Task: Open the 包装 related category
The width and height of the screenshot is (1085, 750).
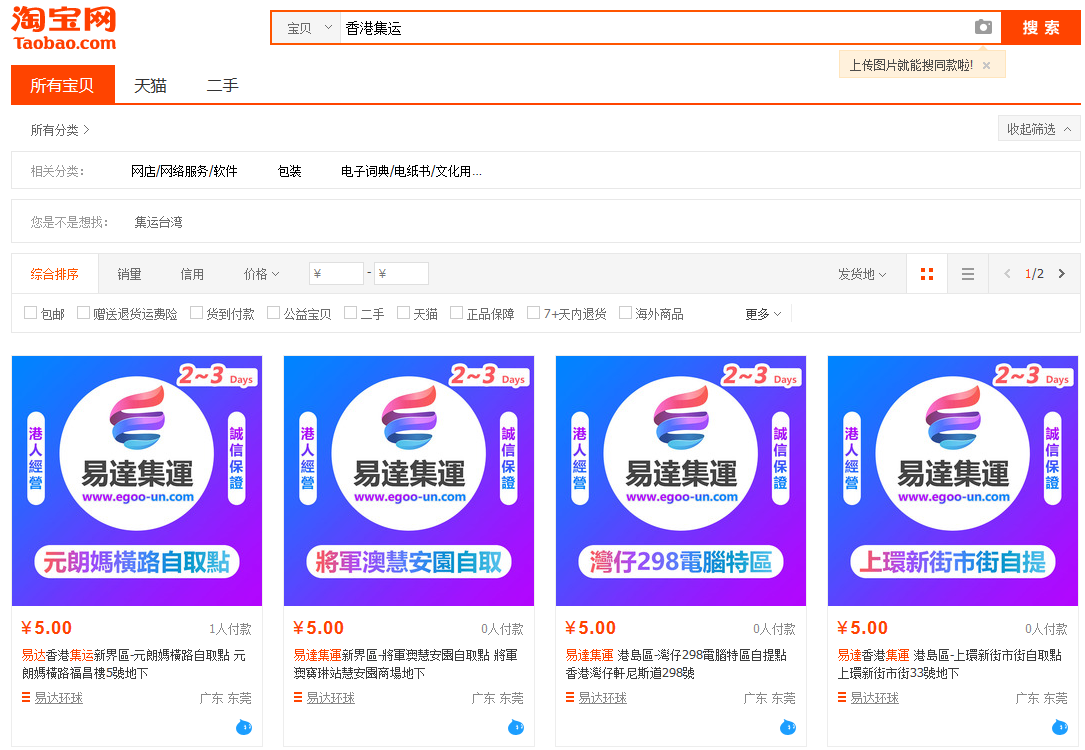Action: tap(289, 171)
